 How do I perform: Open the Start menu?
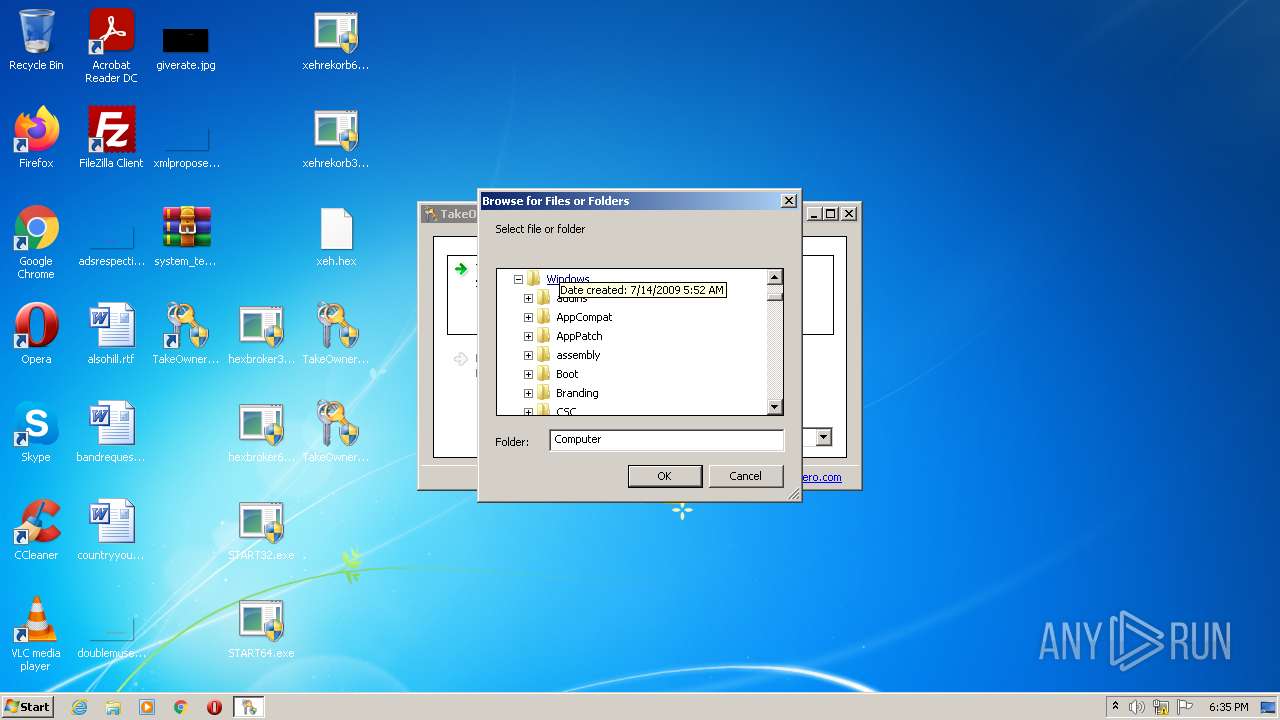tap(27, 706)
